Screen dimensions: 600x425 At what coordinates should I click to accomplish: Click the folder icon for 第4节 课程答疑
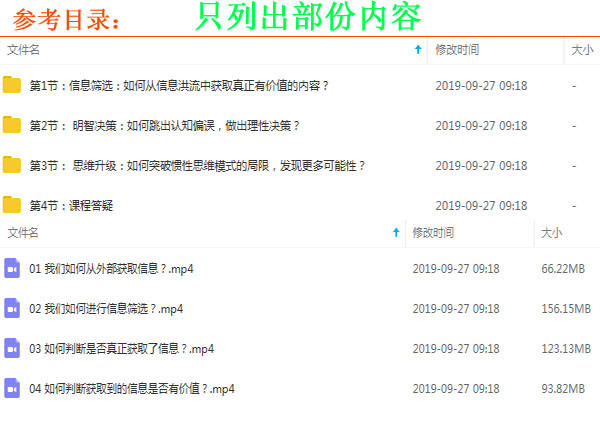pyautogui.click(x=12, y=205)
